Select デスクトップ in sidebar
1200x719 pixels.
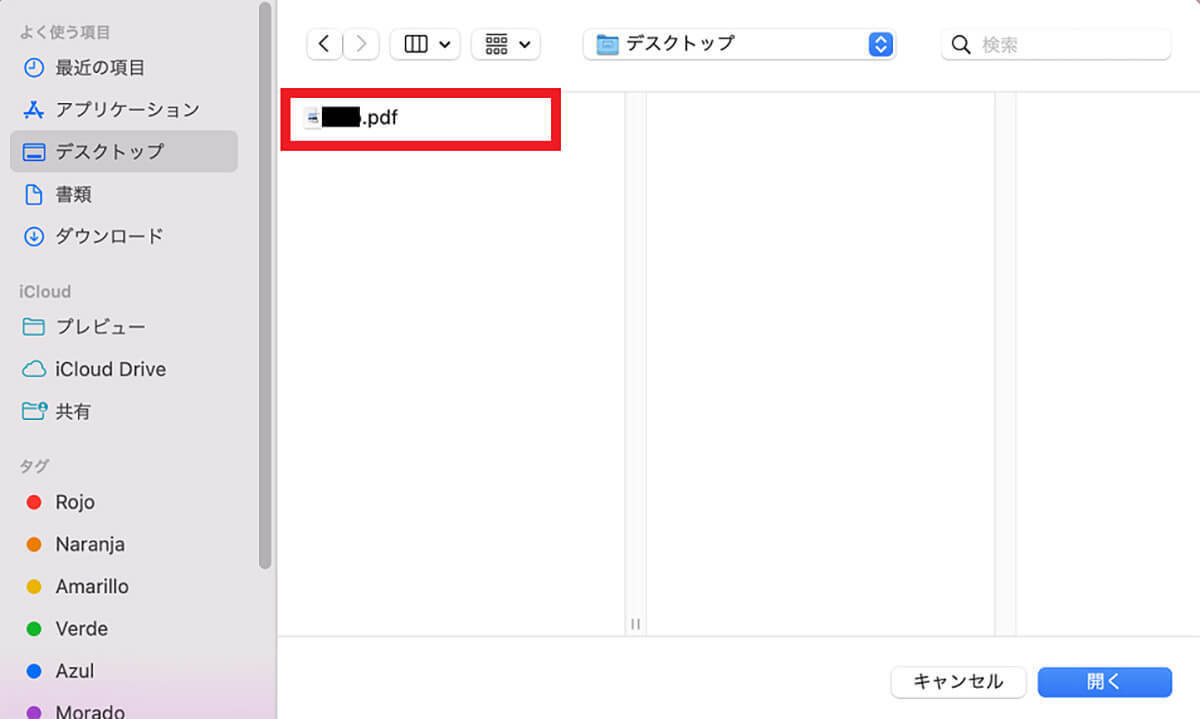(x=109, y=152)
